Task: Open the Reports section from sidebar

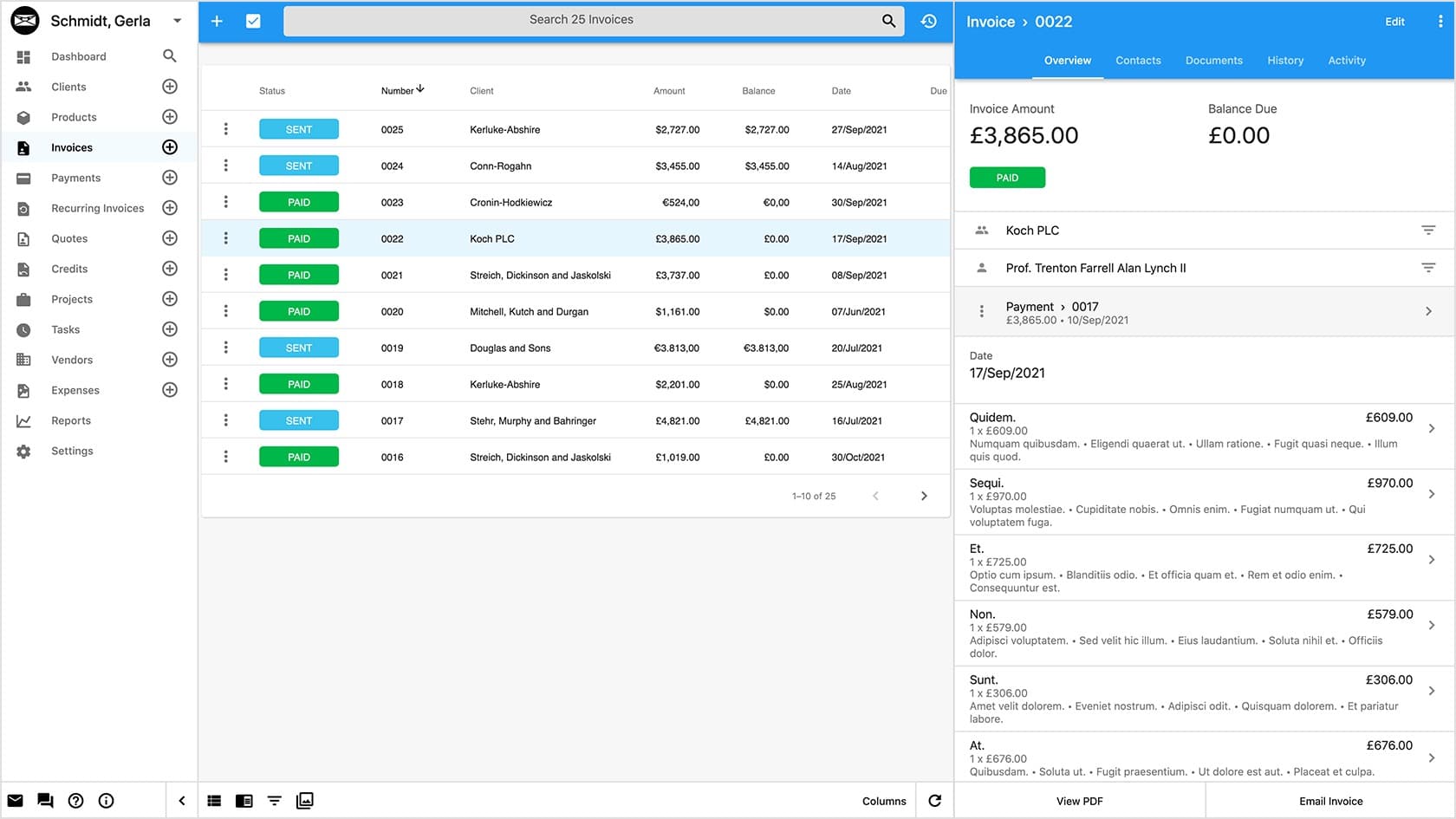Action: click(x=23, y=420)
